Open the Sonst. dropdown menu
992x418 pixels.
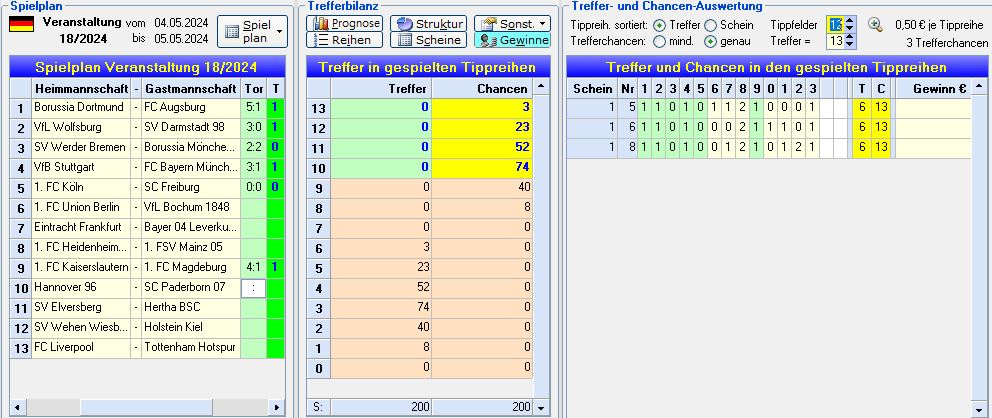point(512,23)
